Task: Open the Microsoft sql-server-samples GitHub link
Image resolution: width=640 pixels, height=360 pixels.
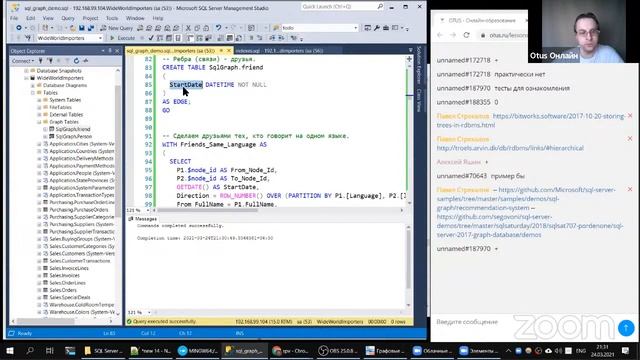Action: (x=526, y=199)
